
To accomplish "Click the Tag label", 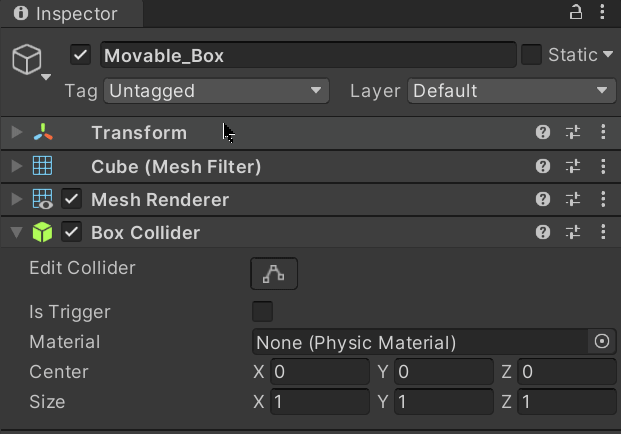I will 81,91.
